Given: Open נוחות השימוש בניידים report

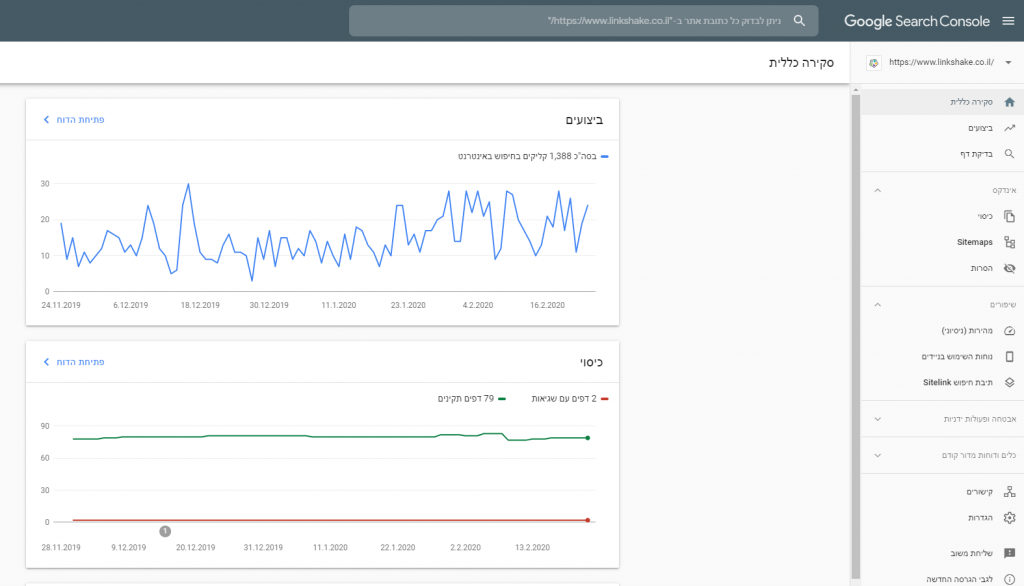Looking at the screenshot, I should tap(942, 357).
